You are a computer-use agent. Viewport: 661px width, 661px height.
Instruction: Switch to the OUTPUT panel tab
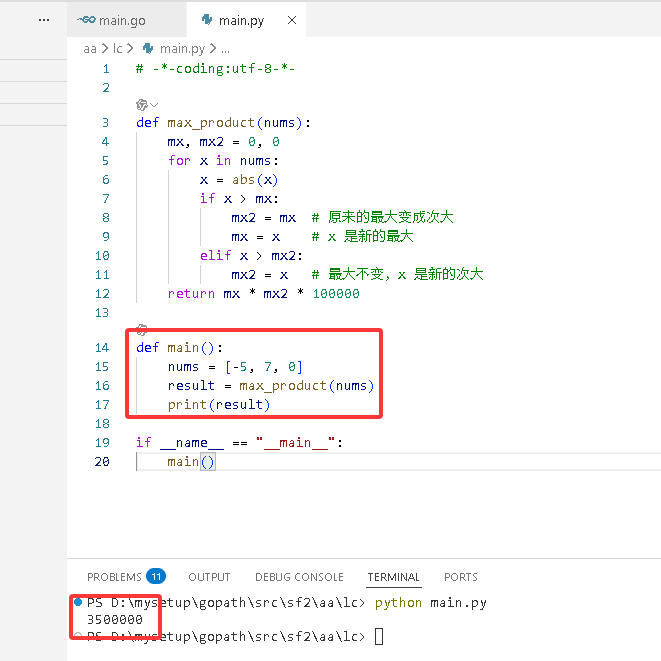coord(209,577)
